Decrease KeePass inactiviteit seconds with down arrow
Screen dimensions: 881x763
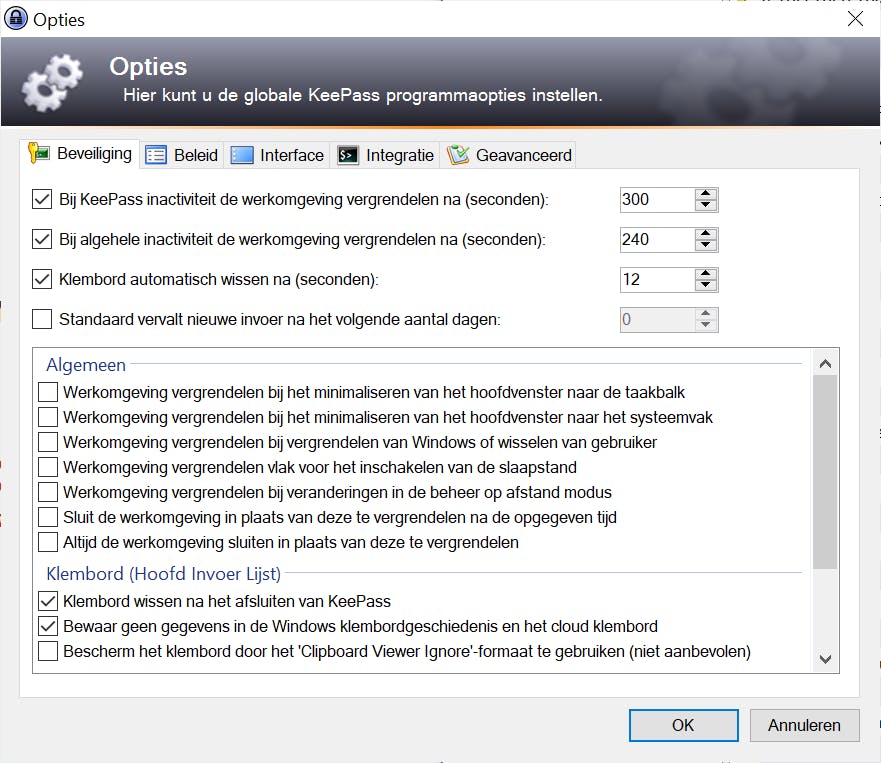[706, 205]
